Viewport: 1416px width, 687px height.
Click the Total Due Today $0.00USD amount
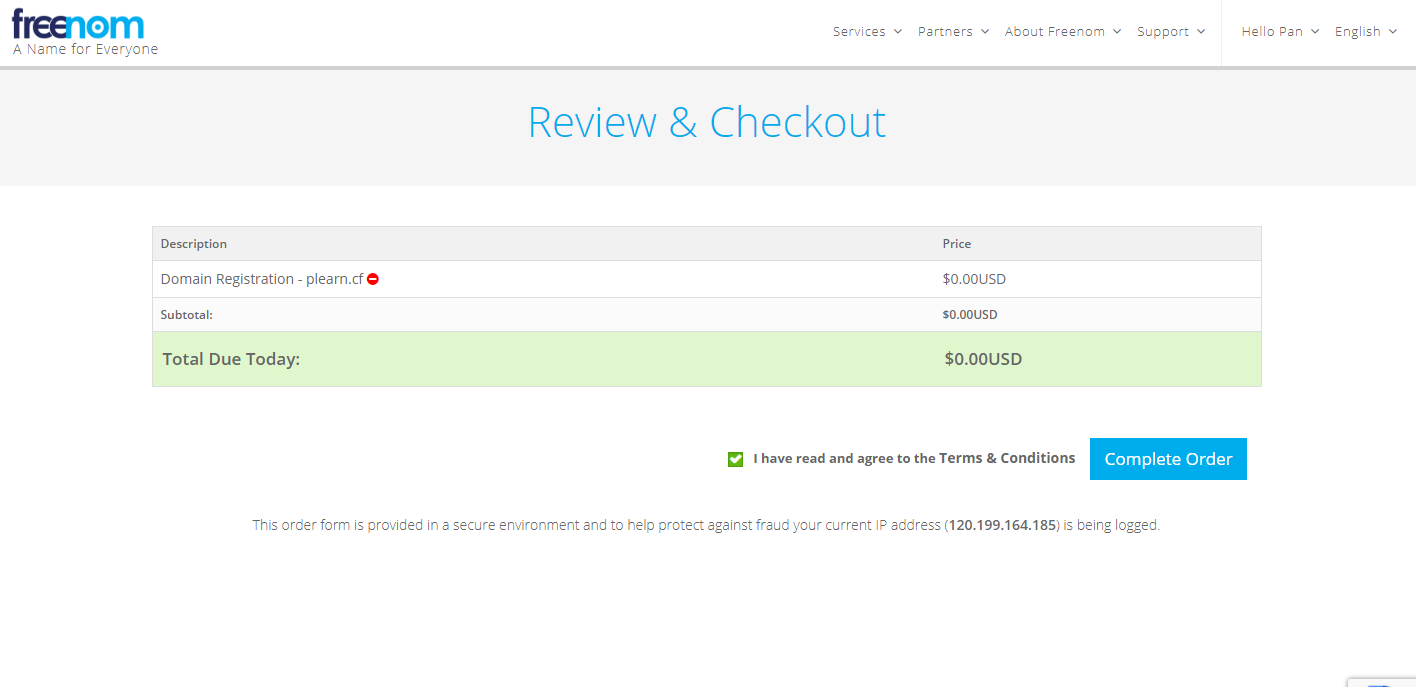point(983,359)
